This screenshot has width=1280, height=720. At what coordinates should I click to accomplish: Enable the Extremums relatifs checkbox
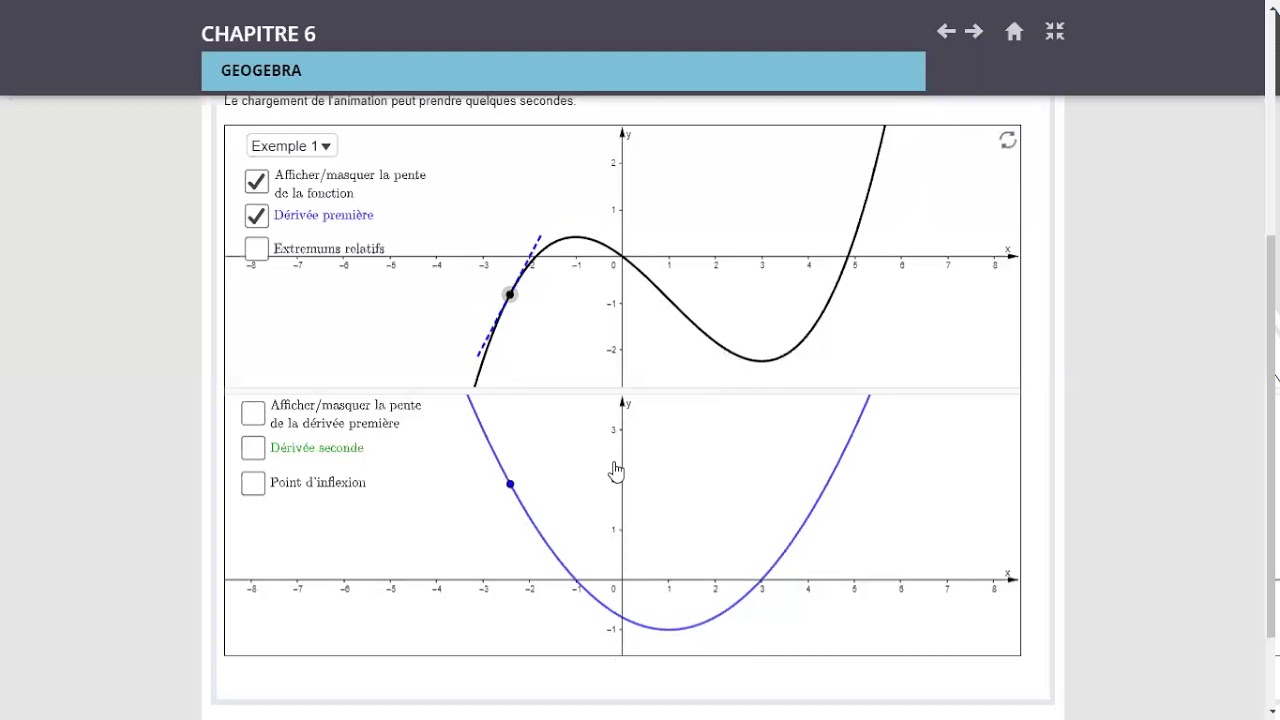[256, 248]
